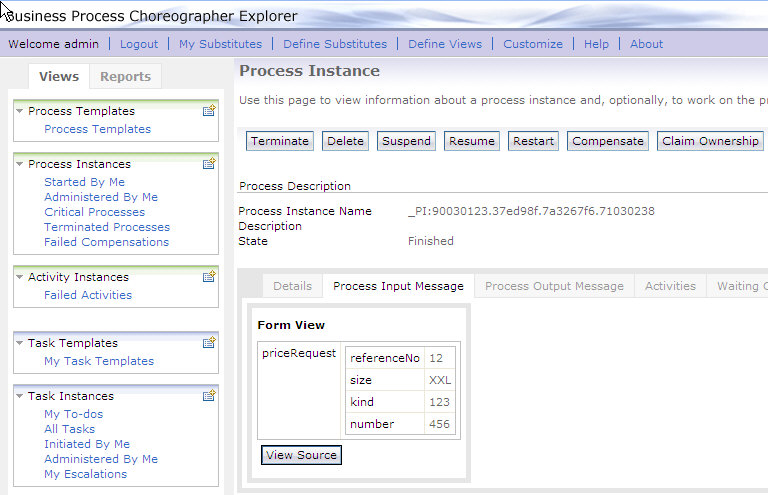Collapse the Task Templates section
This screenshot has height=495, width=768.
(20, 343)
